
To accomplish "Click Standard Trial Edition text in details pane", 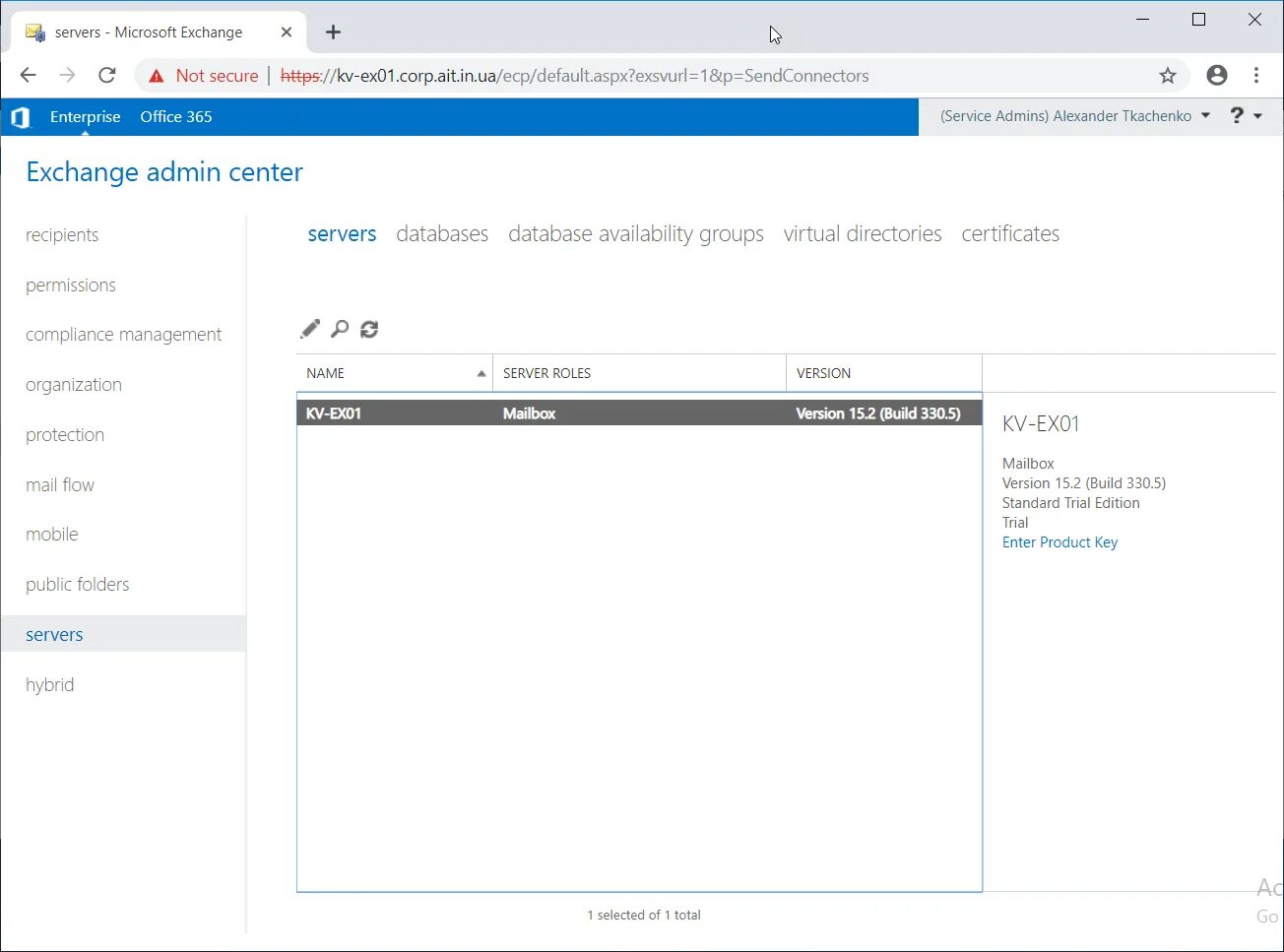I will coord(1071,503).
